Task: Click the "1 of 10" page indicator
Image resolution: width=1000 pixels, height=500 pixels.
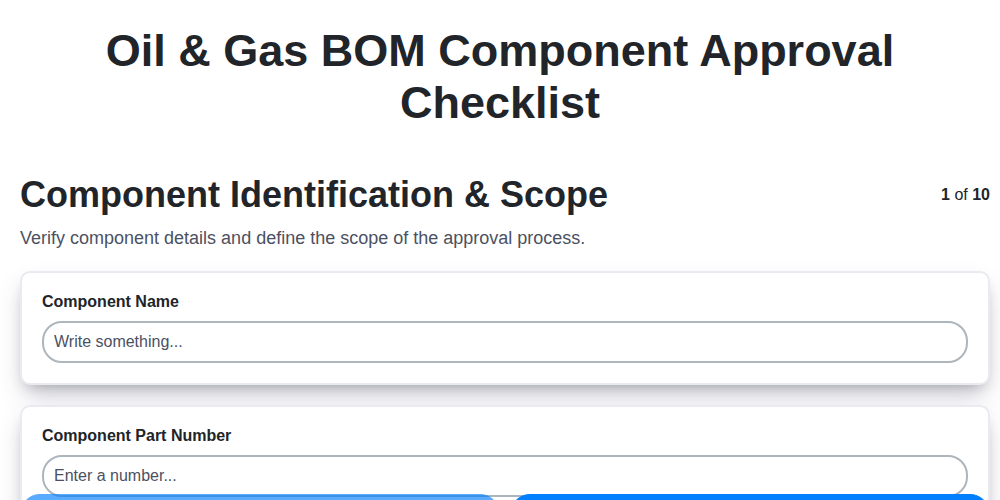Action: point(965,195)
